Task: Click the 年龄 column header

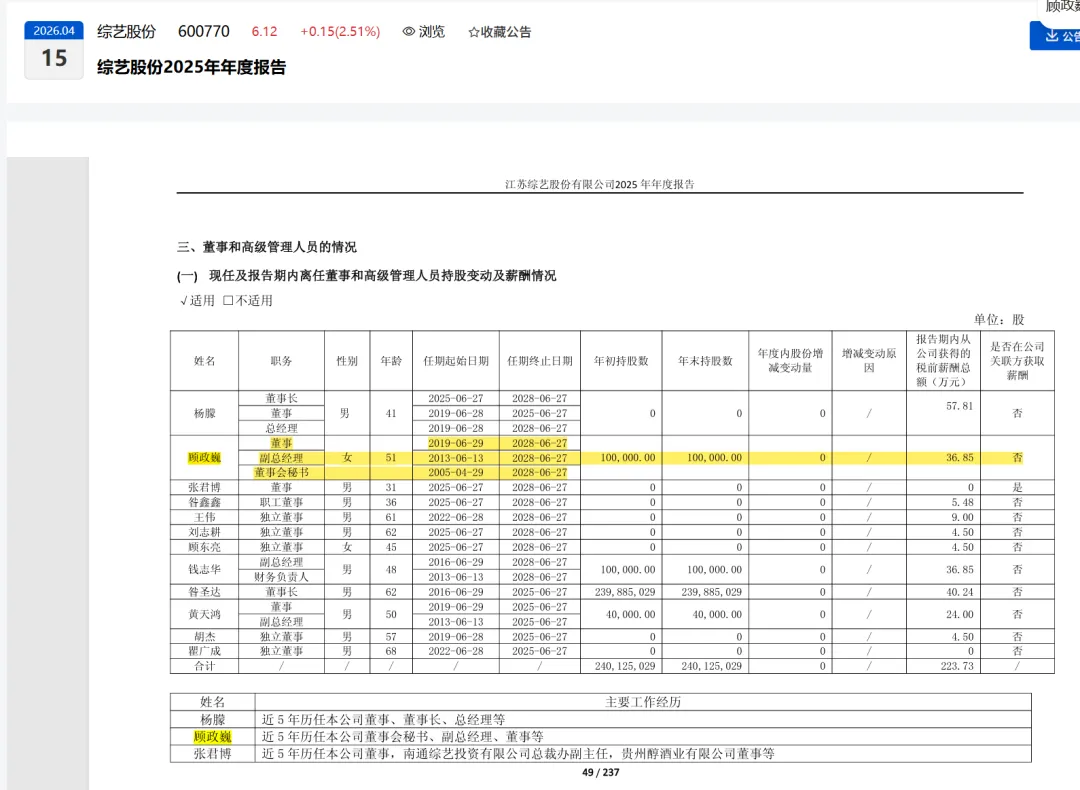Action: pos(391,361)
